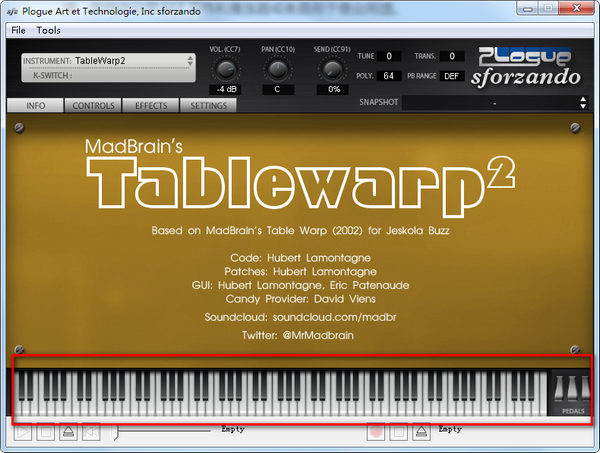This screenshot has width=600, height=453.
Task: Click the SEND (CC91) knob
Action: (x=329, y=69)
